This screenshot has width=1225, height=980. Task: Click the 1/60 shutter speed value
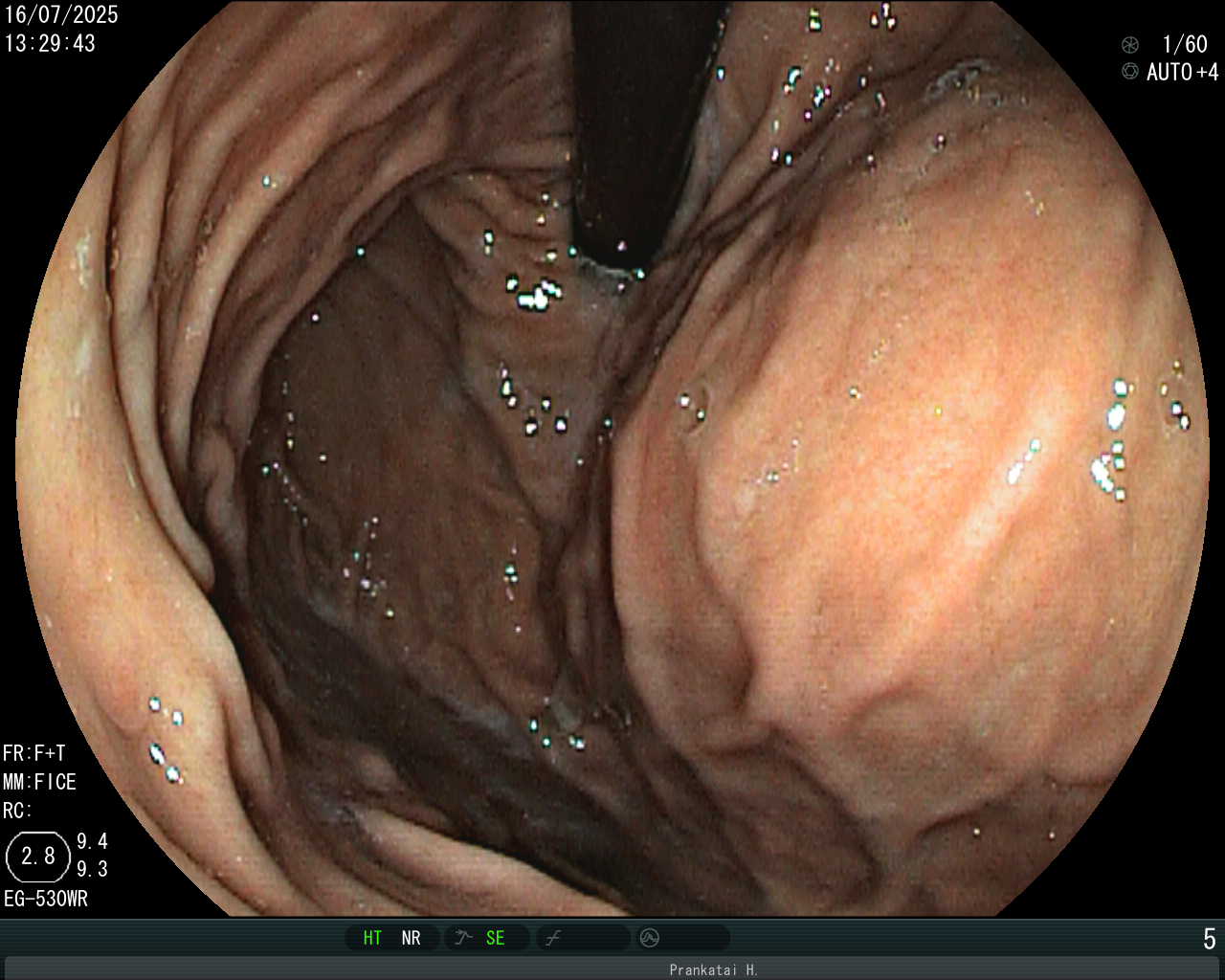pos(1185,44)
